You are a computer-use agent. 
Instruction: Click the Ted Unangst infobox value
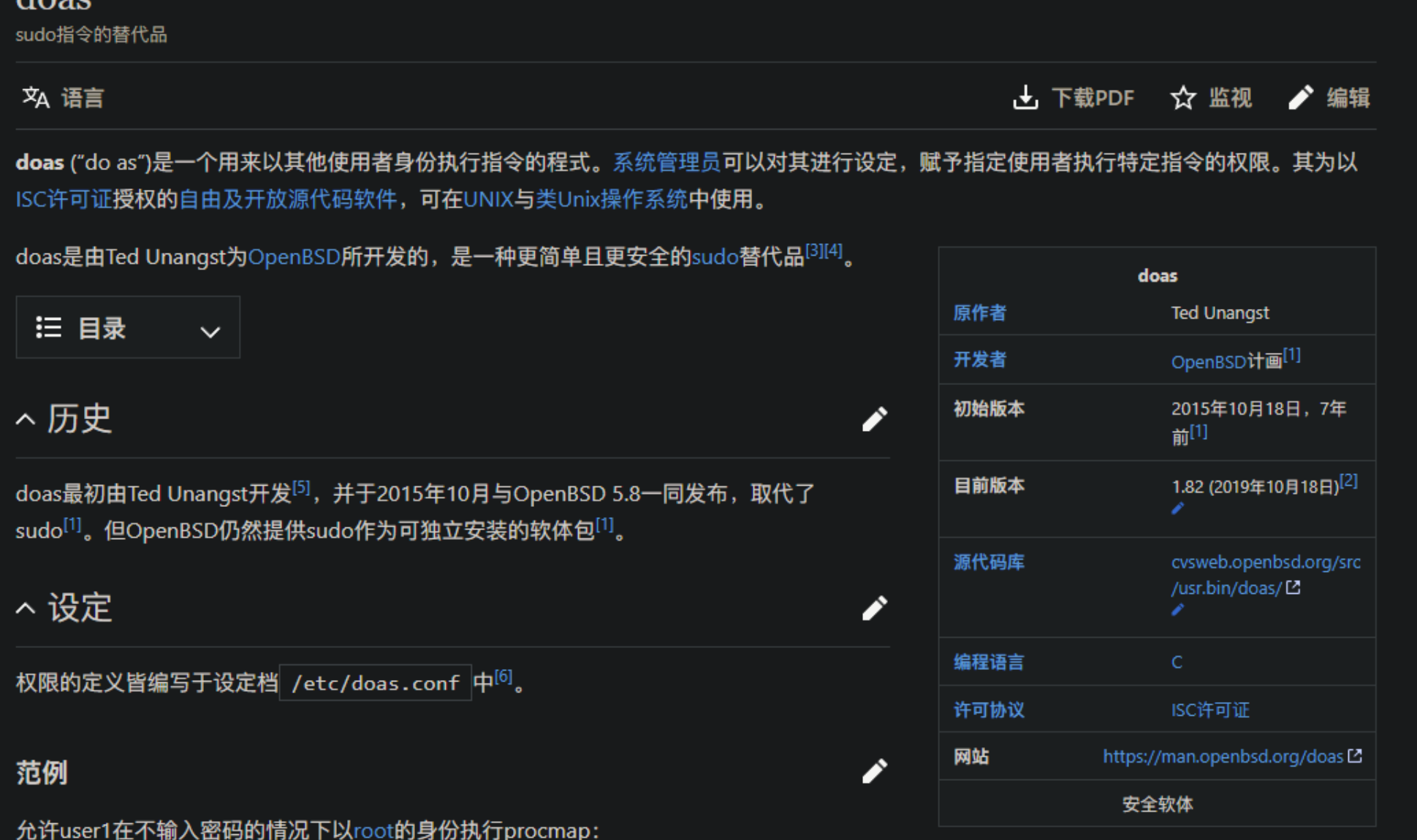pyautogui.click(x=1220, y=313)
